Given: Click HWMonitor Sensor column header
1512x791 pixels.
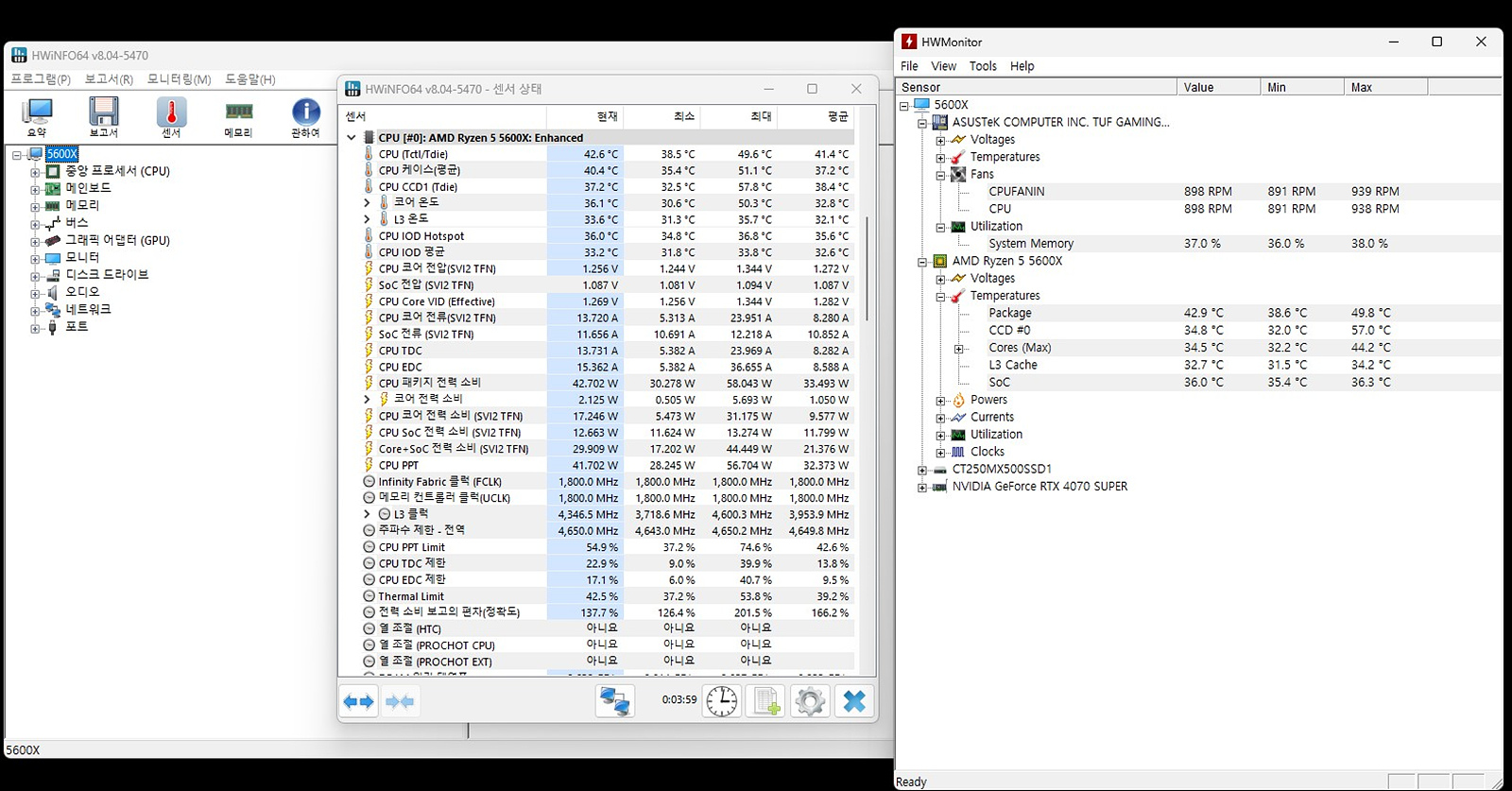Looking at the screenshot, I should 1036,87.
